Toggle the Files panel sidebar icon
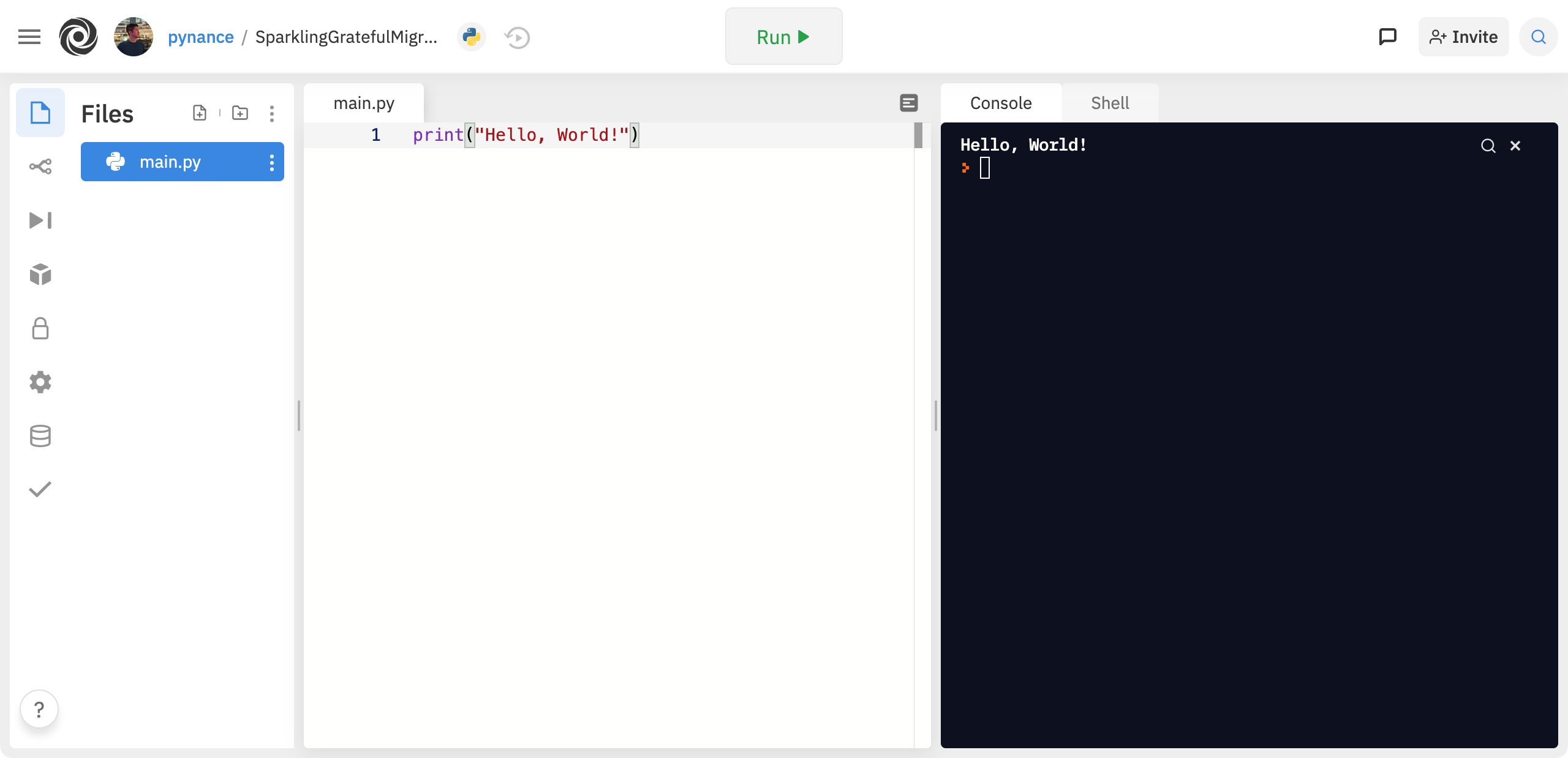This screenshot has width=1568, height=758. (40, 113)
